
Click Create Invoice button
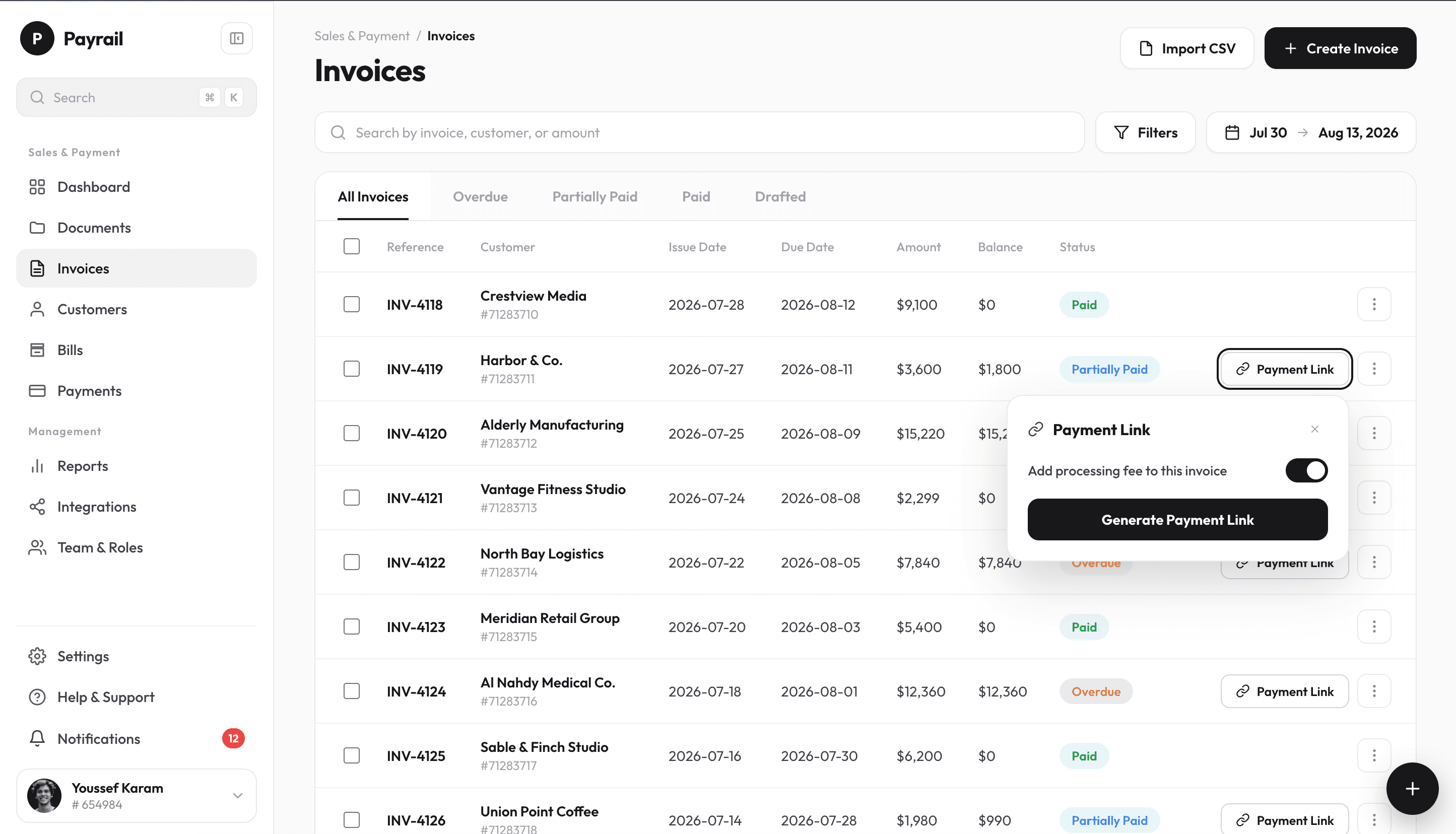[x=1340, y=48]
